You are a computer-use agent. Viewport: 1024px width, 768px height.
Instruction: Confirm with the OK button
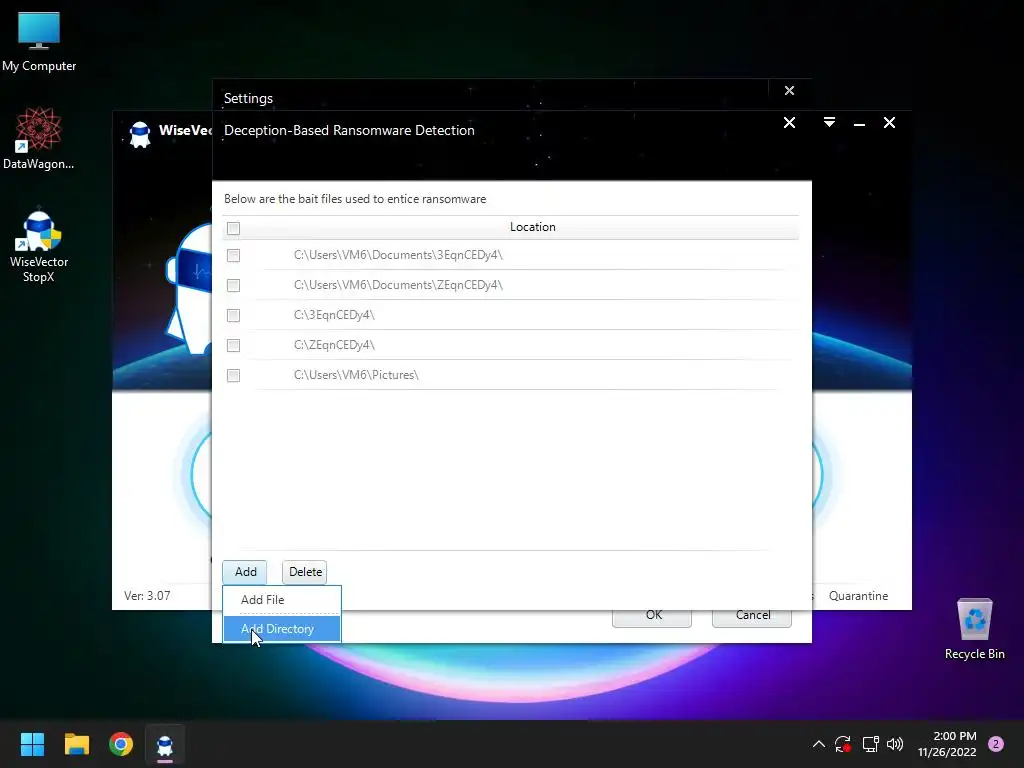[x=652, y=617]
